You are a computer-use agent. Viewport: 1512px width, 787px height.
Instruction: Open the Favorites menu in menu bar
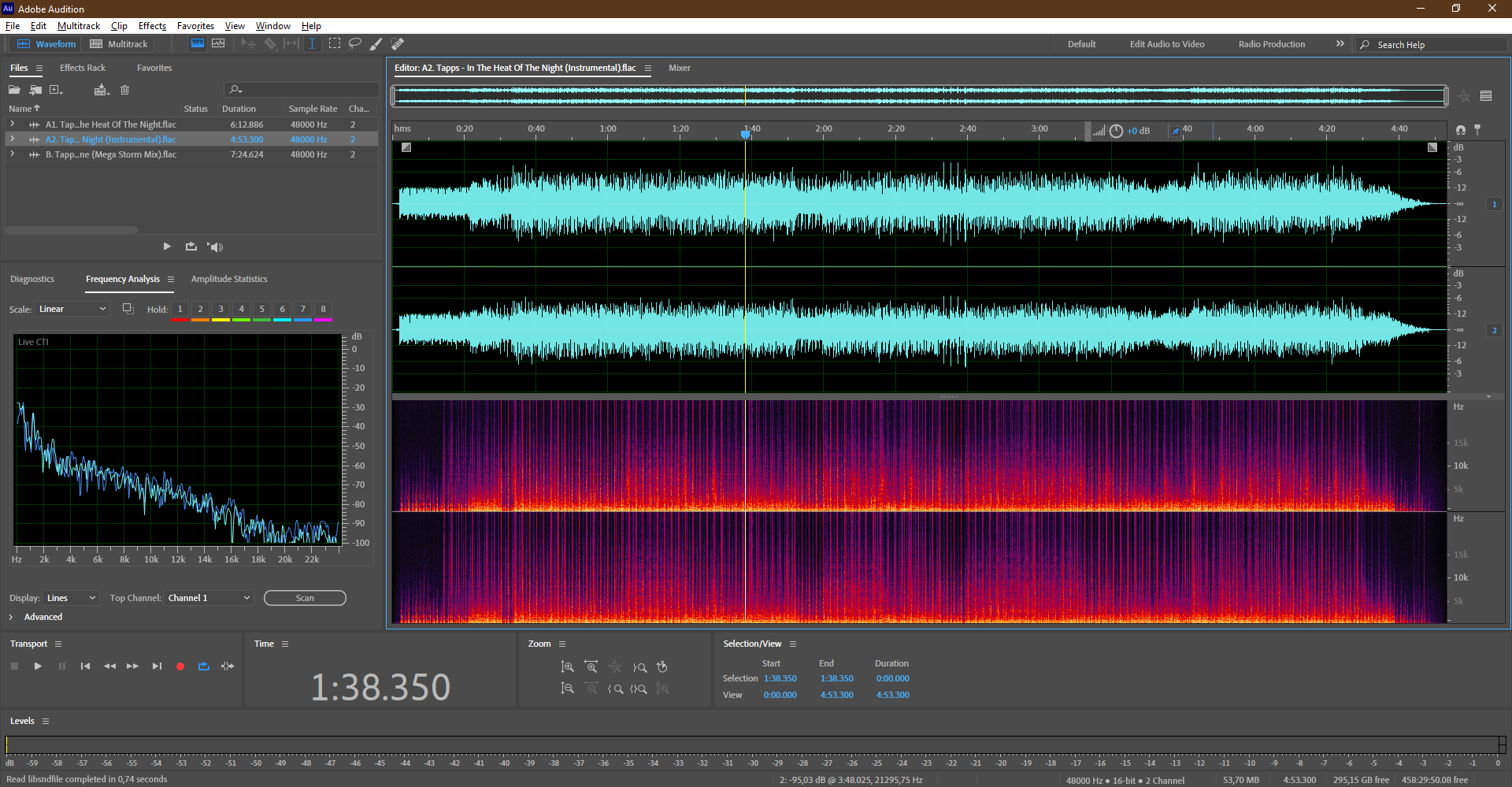click(195, 26)
